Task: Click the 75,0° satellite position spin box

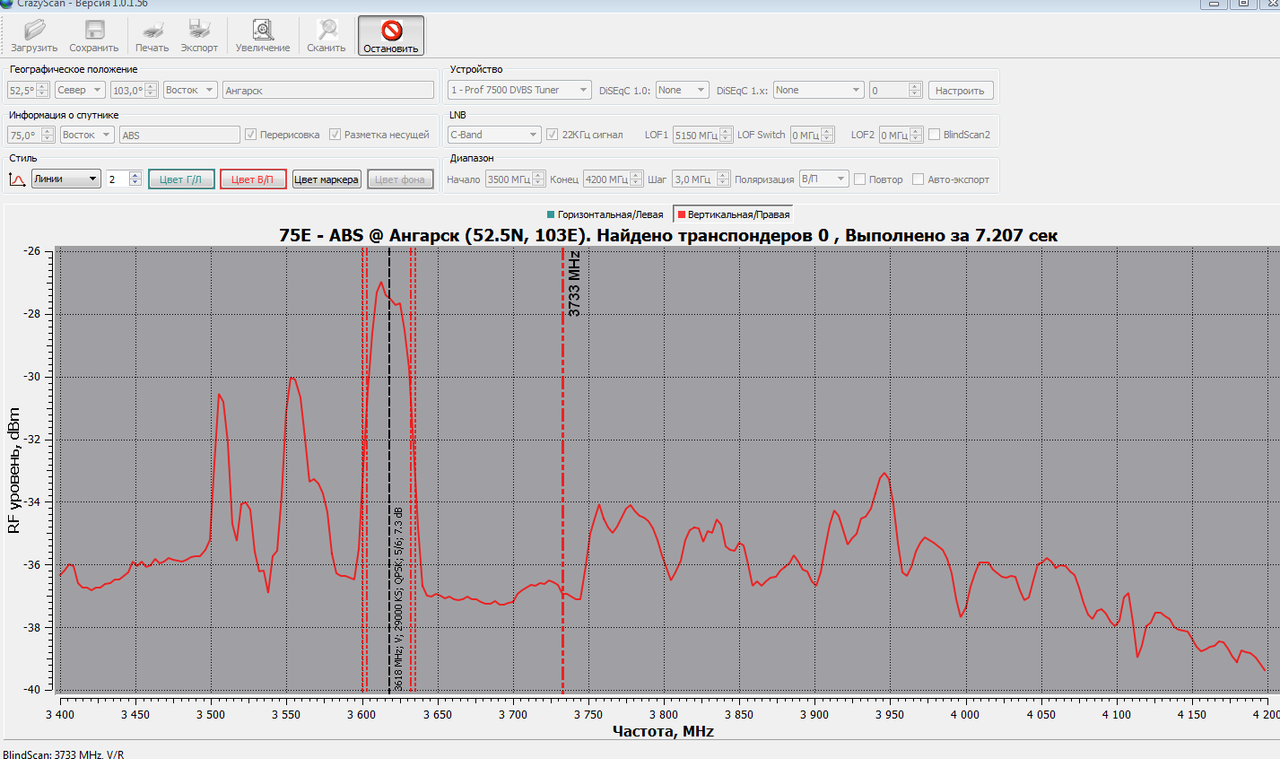Action: (x=31, y=134)
